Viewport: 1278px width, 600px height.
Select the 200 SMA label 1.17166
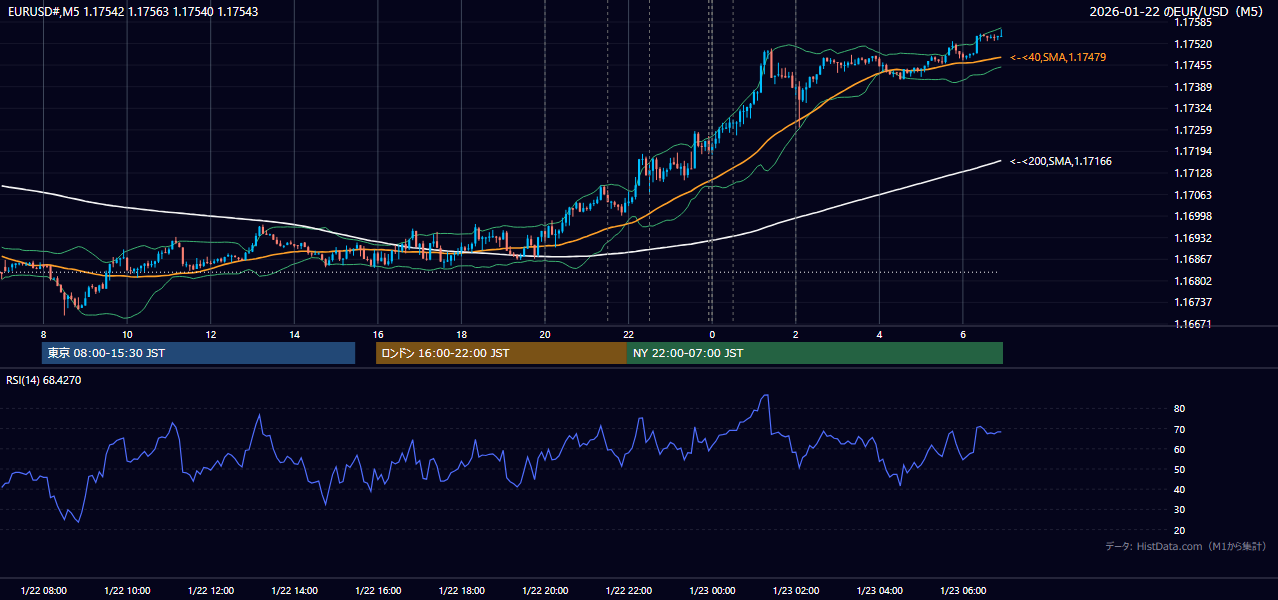click(1060, 161)
